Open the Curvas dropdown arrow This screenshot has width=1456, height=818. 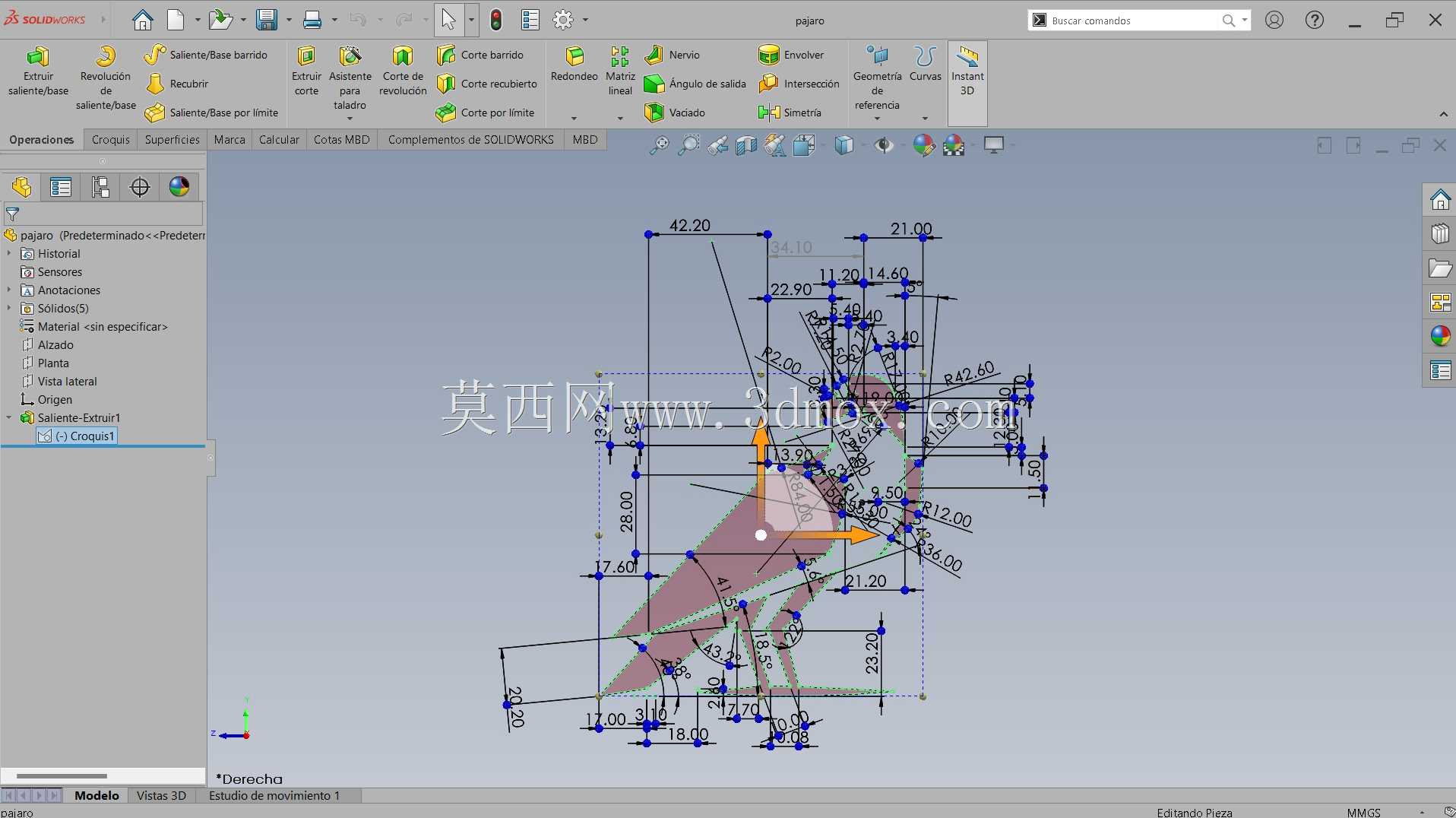coord(925,118)
